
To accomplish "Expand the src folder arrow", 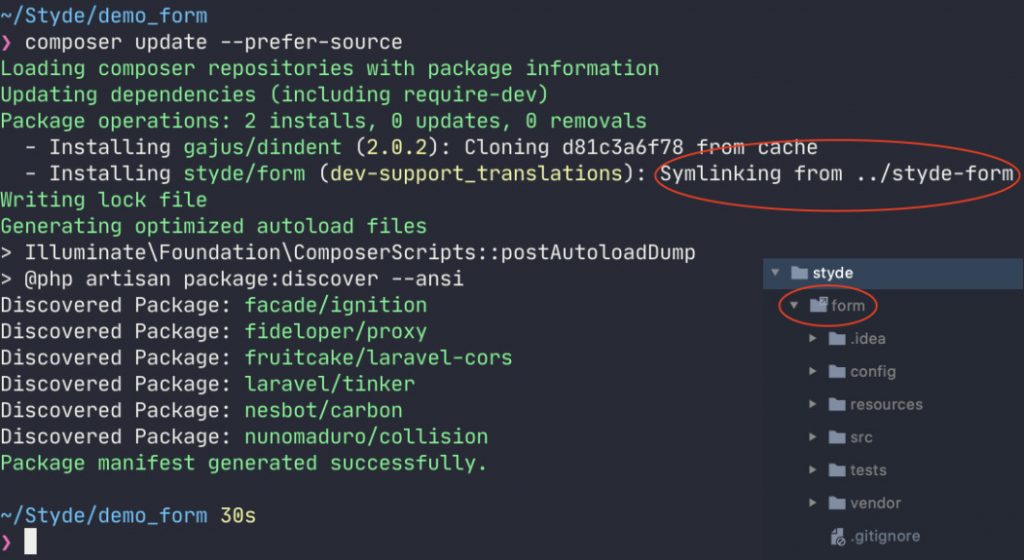I will [x=812, y=437].
